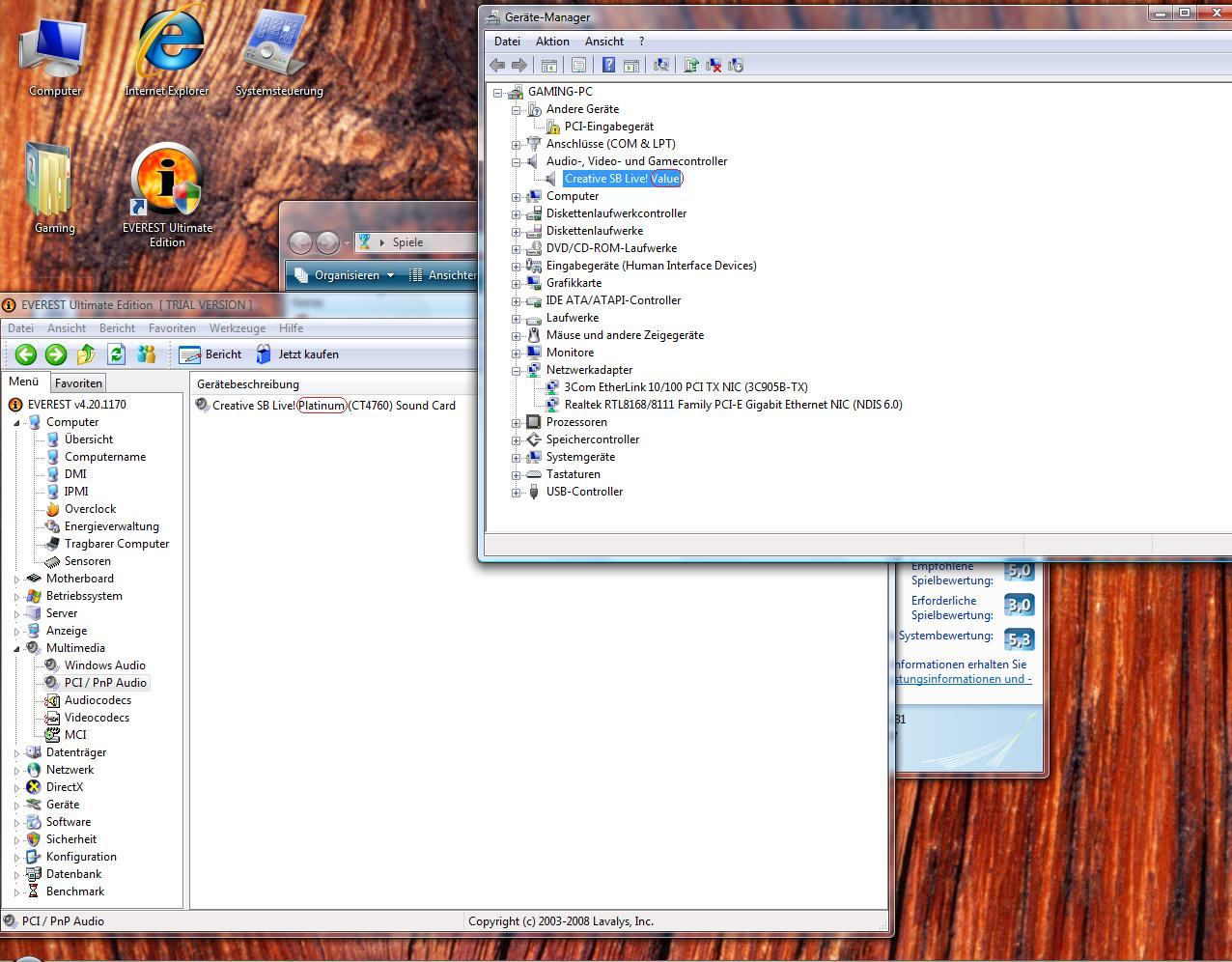Screen dimensions: 1232x962
Task: Click the green forward arrow in EVEREST toolbar
Action: tap(56, 354)
